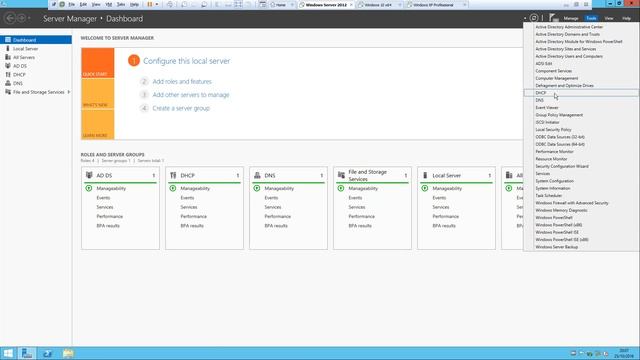The height and width of the screenshot is (360, 640).
Task: Click Add roles and features
Action: pos(182,82)
